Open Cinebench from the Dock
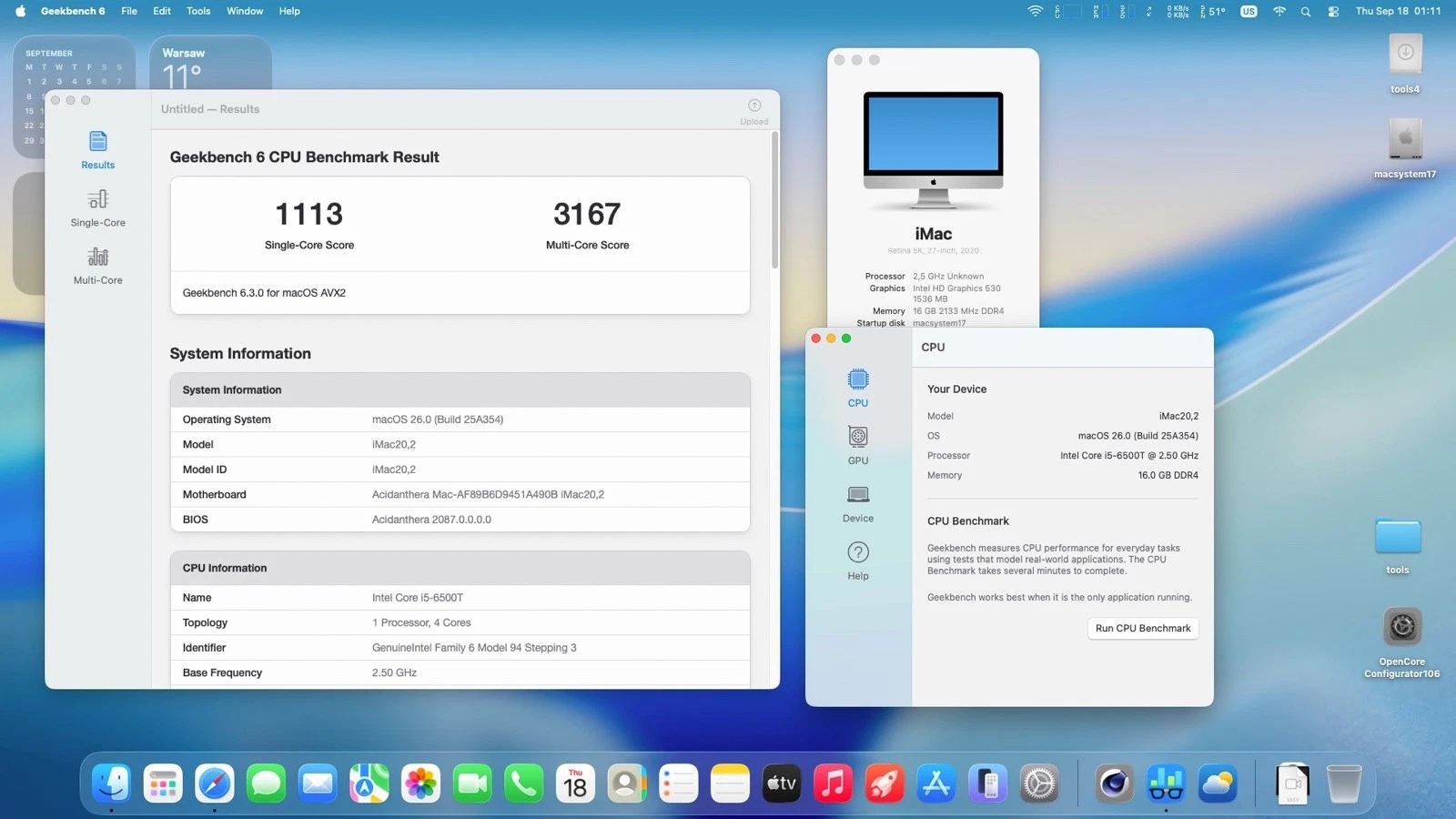The height and width of the screenshot is (819, 1456). [1114, 783]
